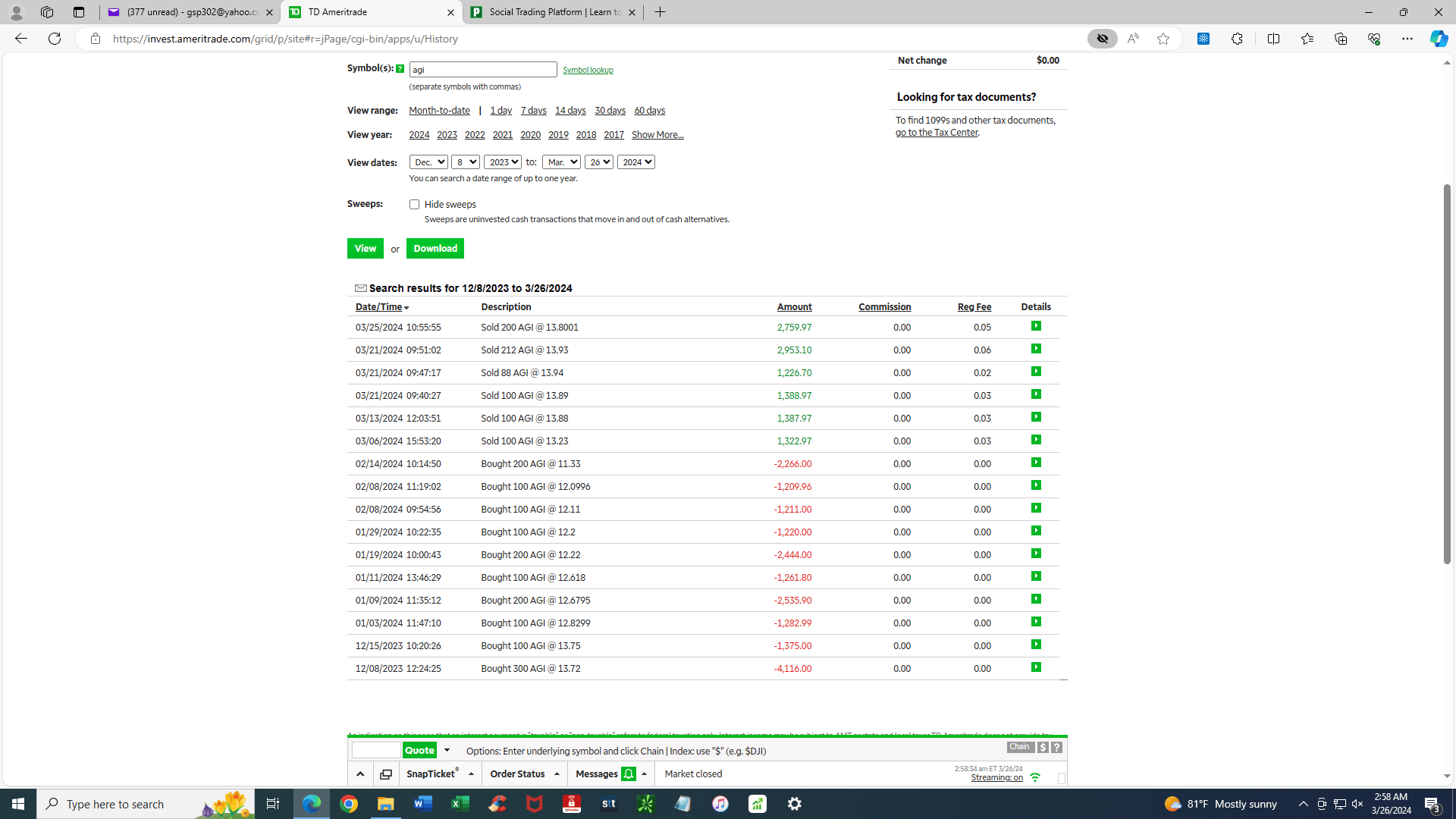1456x819 pixels.
Task: Enable the Hide sweeps checkbox
Action: (414, 205)
